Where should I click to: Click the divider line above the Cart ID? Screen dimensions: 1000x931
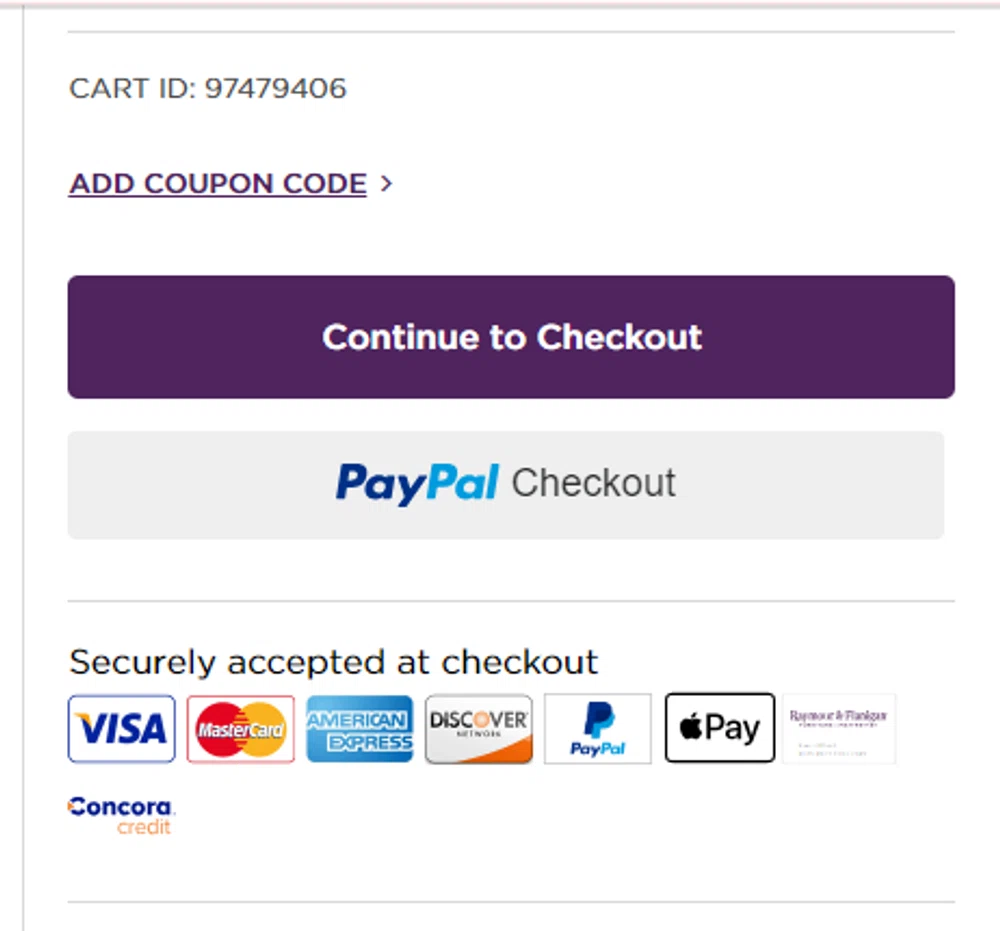[x=511, y=32]
